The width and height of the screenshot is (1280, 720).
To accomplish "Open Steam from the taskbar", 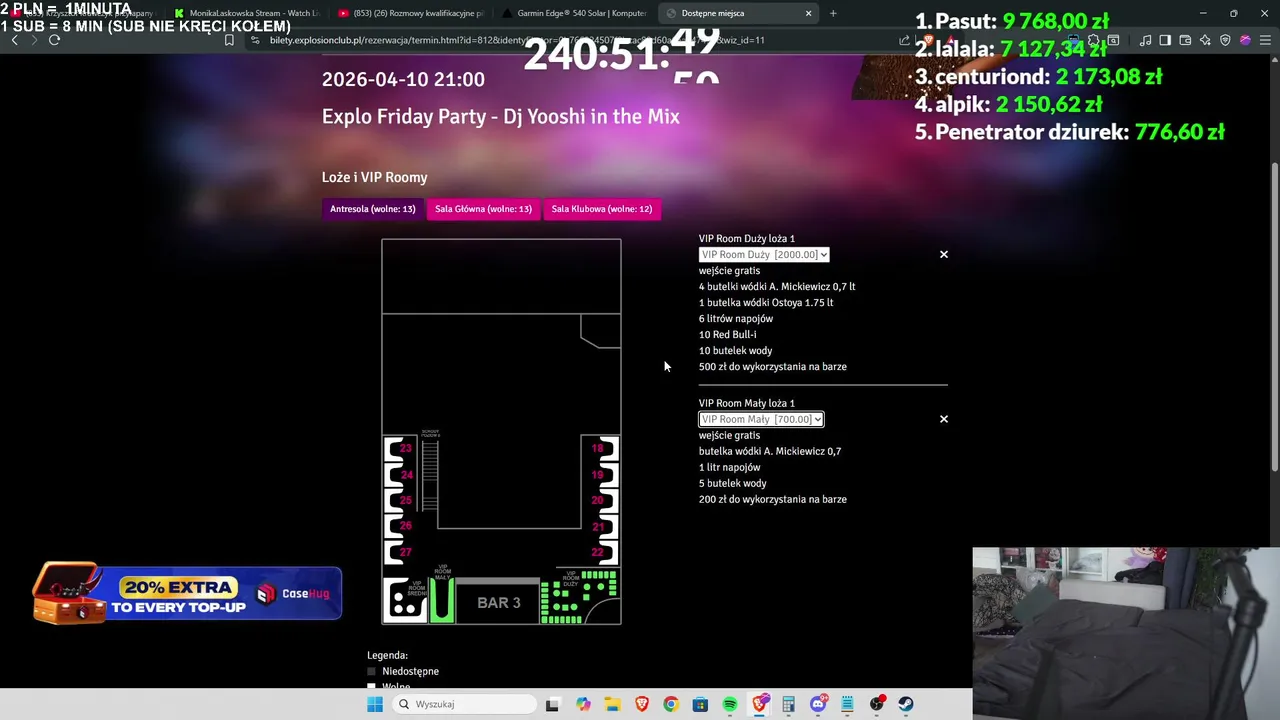I will point(906,704).
